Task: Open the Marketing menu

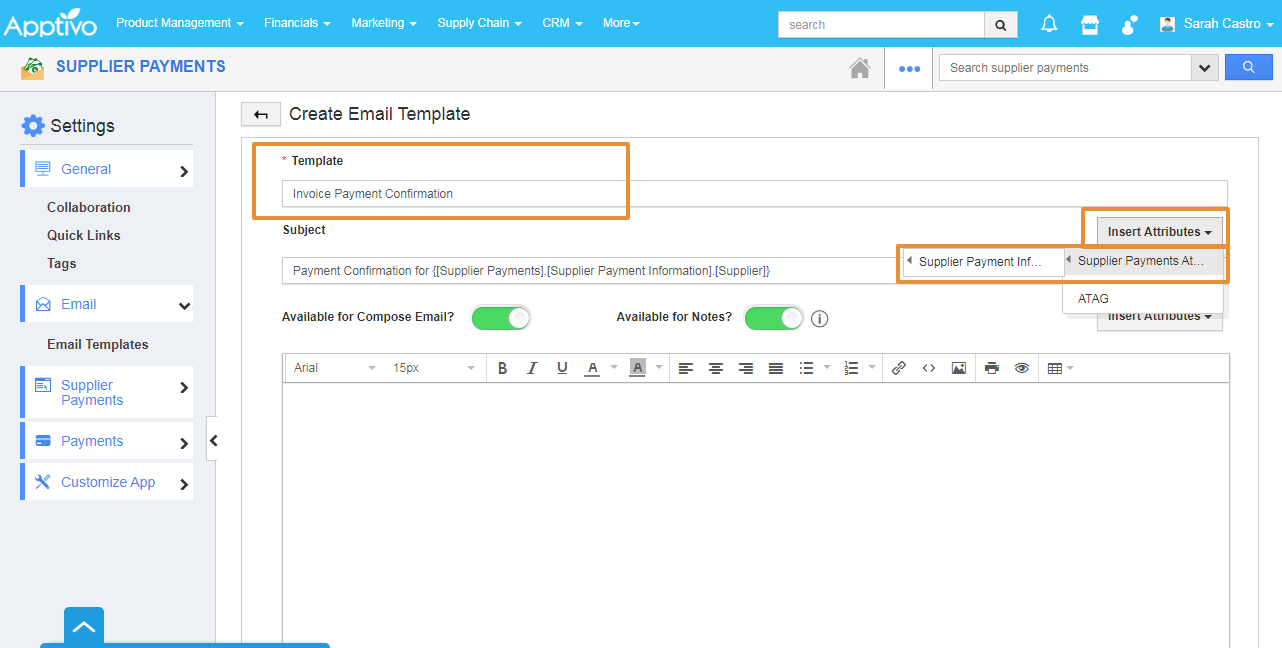Action: click(384, 23)
